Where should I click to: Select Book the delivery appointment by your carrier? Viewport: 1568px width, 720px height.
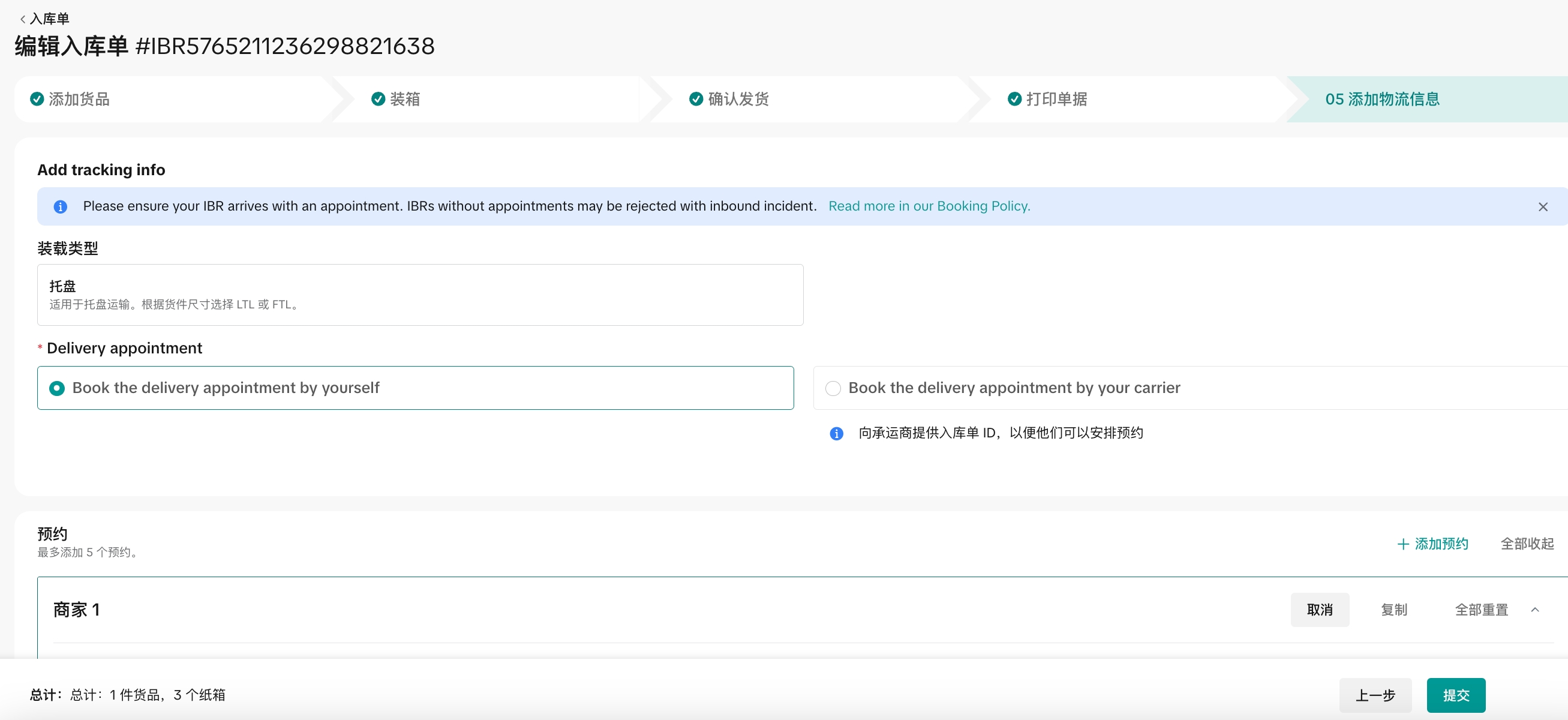tap(833, 388)
